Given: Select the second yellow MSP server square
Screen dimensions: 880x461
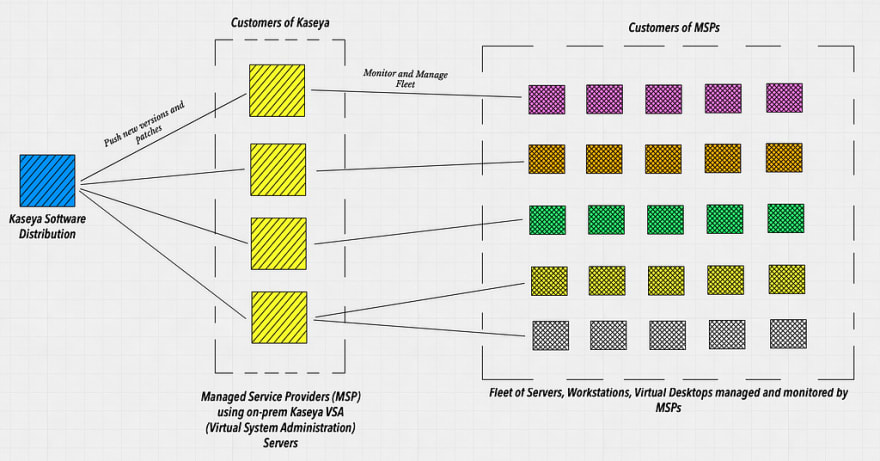Looking at the screenshot, I should coord(278,170).
